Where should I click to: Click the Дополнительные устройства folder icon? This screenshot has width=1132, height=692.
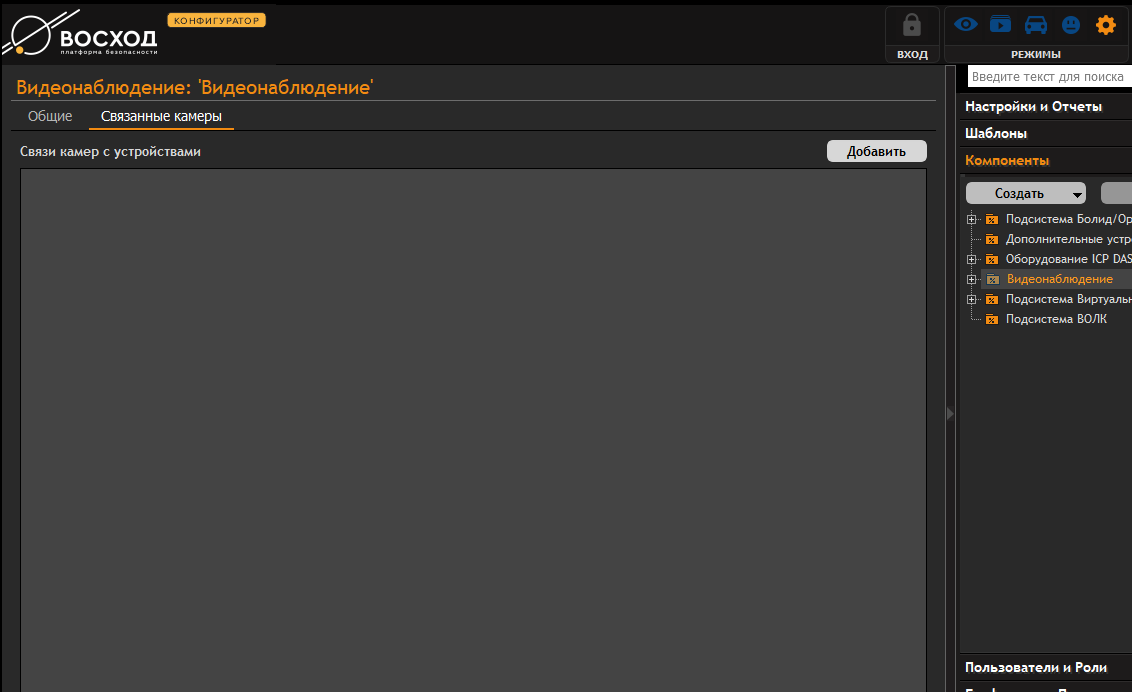tap(992, 240)
